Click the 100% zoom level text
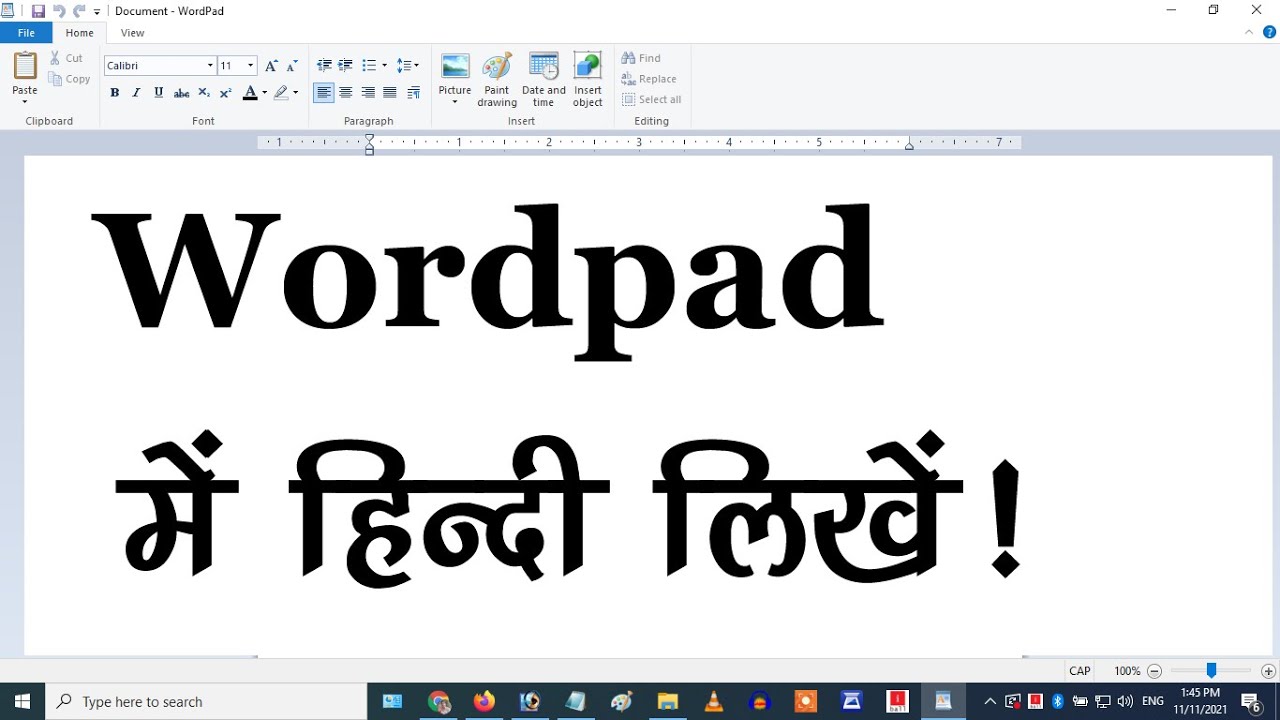Image resolution: width=1280 pixels, height=720 pixels. (x=1127, y=671)
